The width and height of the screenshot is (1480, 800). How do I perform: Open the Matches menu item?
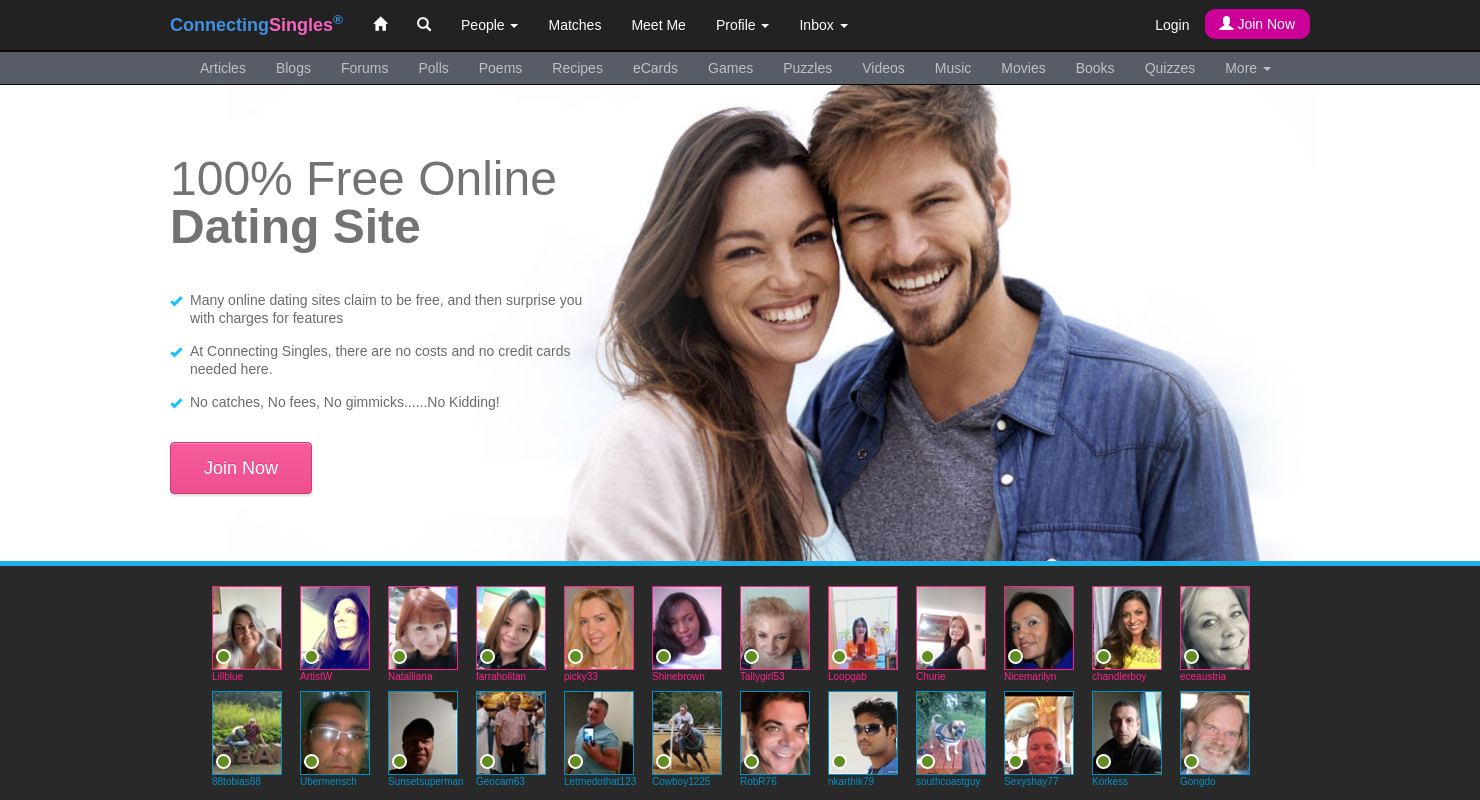[x=575, y=25]
